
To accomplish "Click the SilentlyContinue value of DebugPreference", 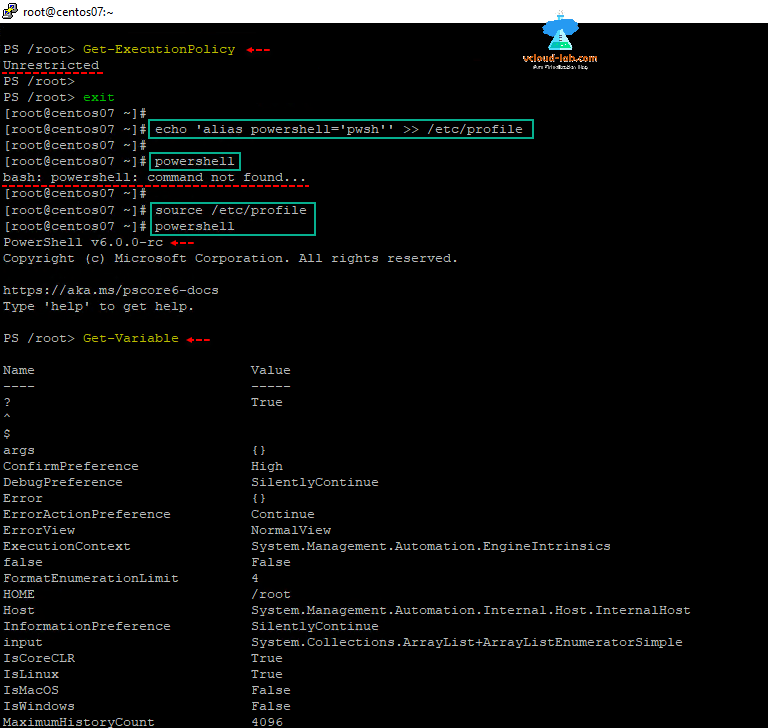I will tap(315, 483).
